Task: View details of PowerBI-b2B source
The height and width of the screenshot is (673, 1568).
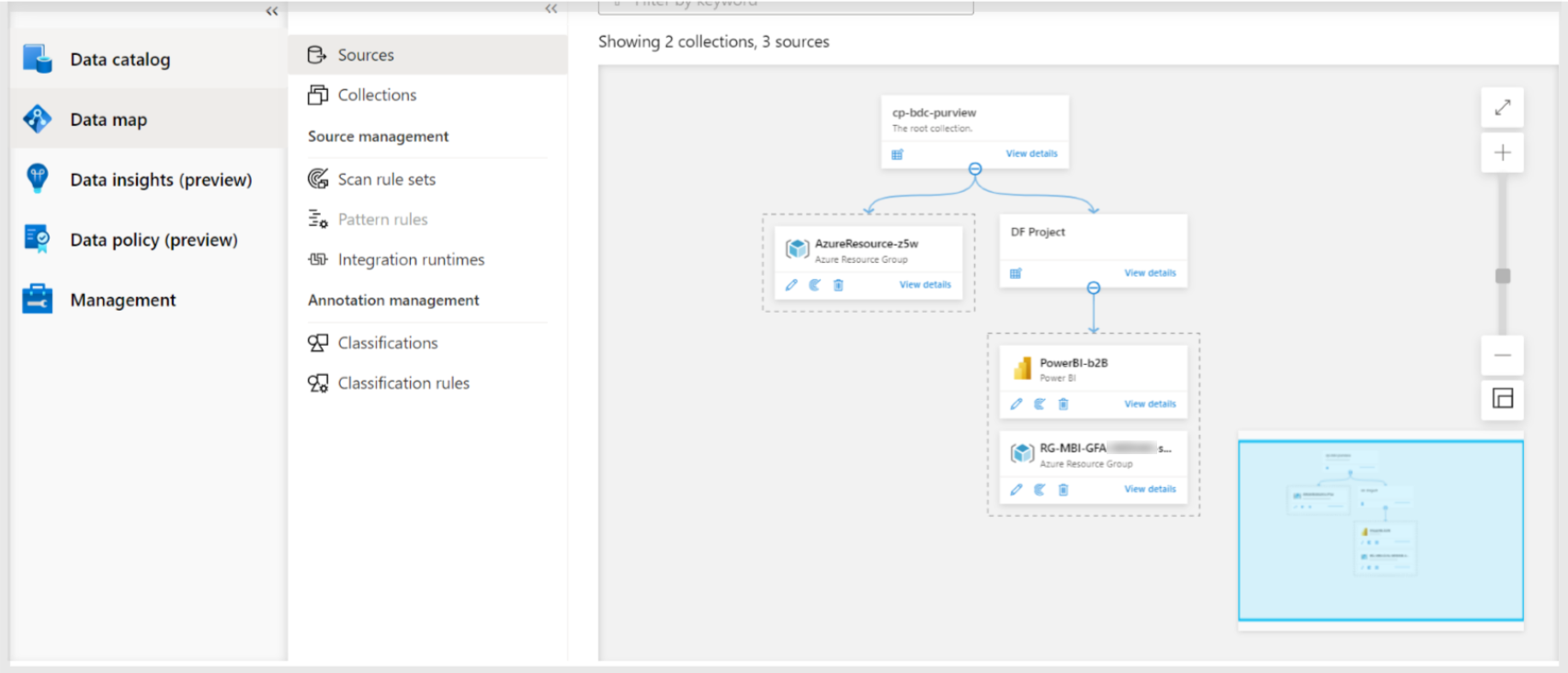Action: (1150, 404)
